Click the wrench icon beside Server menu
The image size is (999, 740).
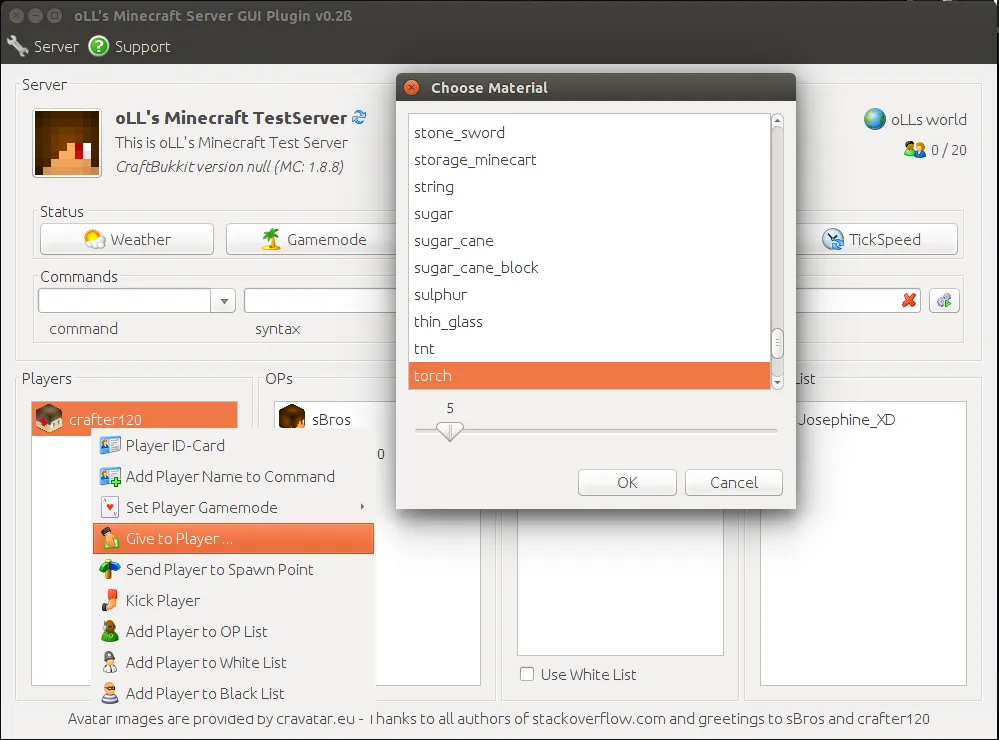17,46
